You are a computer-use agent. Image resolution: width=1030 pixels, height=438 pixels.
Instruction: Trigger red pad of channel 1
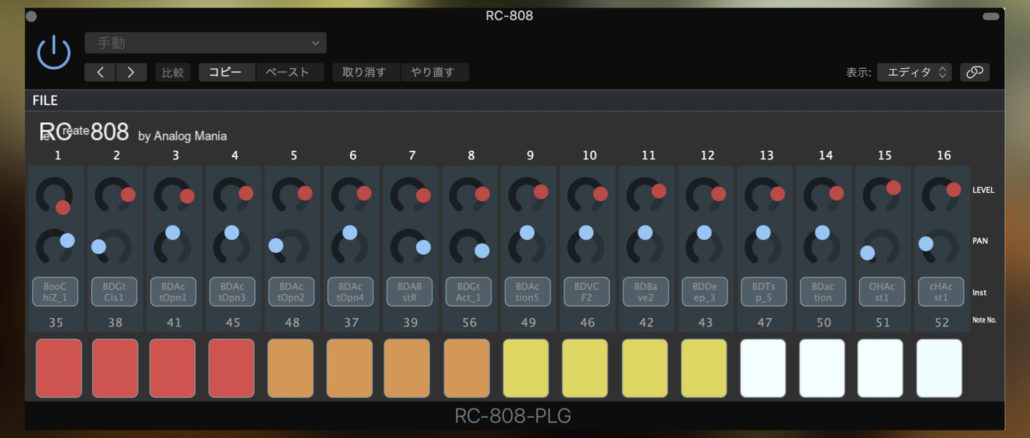59,368
